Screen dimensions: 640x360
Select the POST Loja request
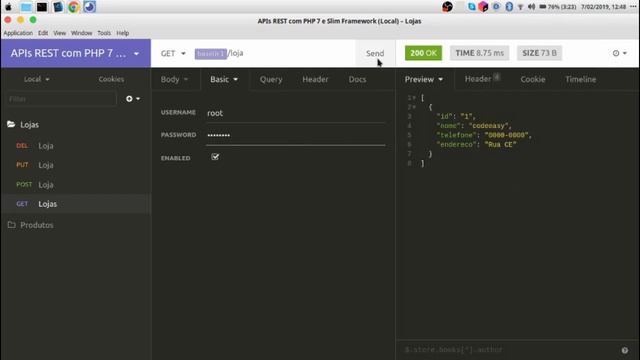[76, 184]
